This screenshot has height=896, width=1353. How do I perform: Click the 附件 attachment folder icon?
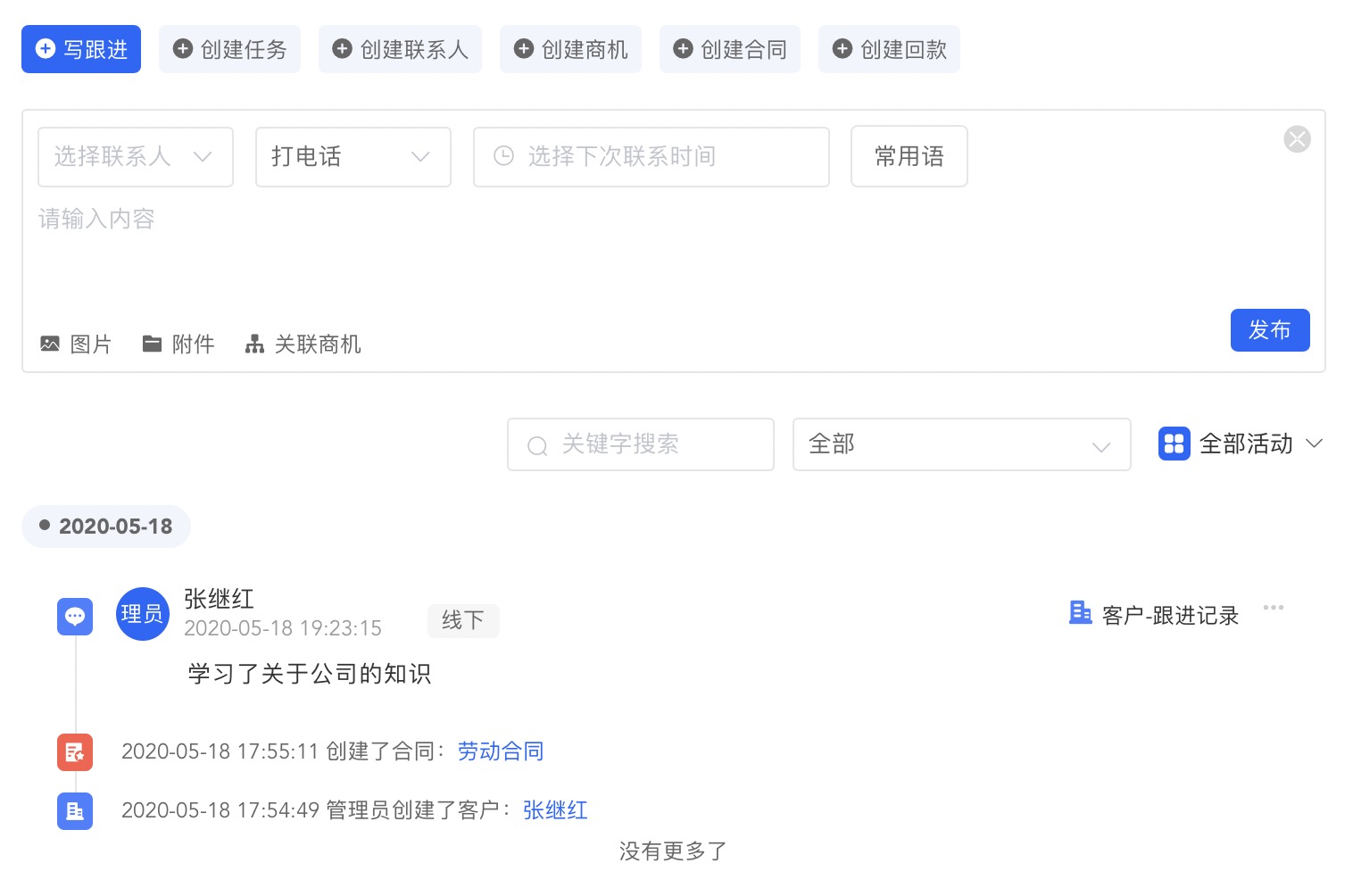[152, 344]
